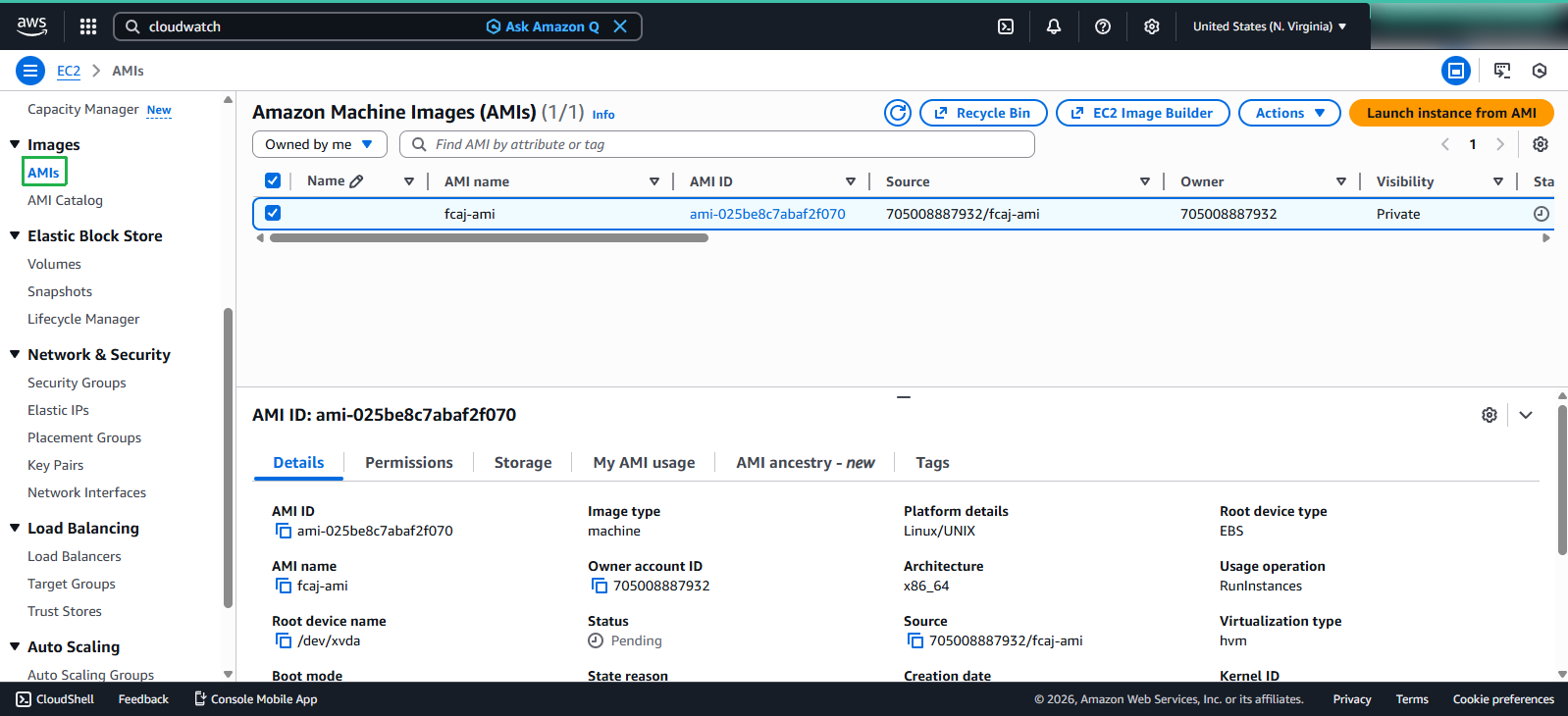Viewport: 1568px width, 716px height.
Task: Copy the AMI name fcaj-ami
Action: (x=283, y=586)
